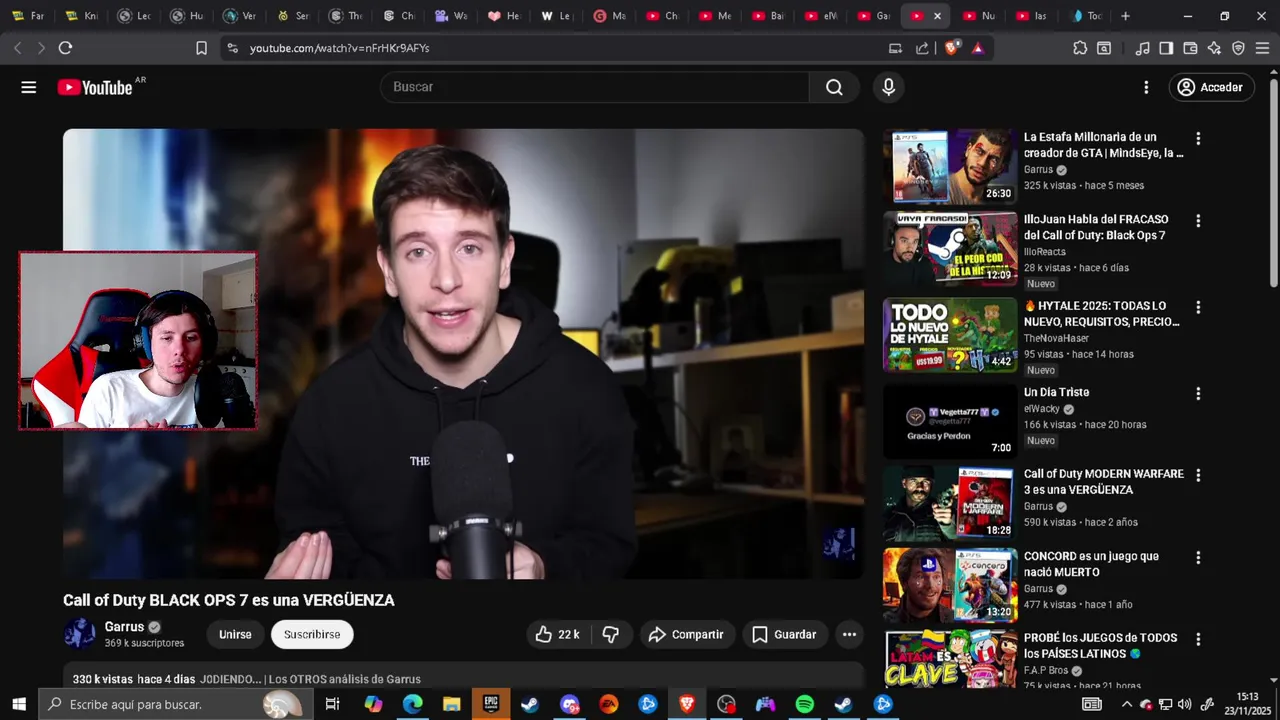Screen dimensions: 1280x720
Task: Close the active YouTube tab
Action: [937, 16]
